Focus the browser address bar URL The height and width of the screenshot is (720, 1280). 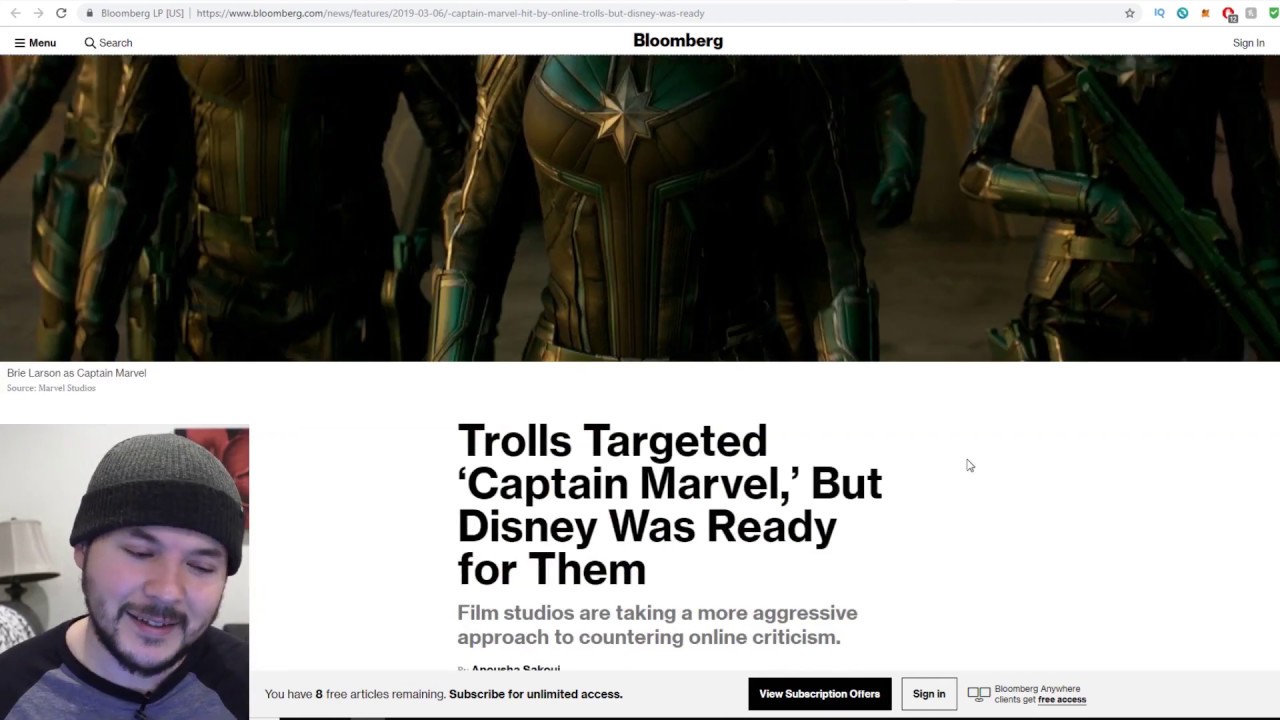click(450, 13)
